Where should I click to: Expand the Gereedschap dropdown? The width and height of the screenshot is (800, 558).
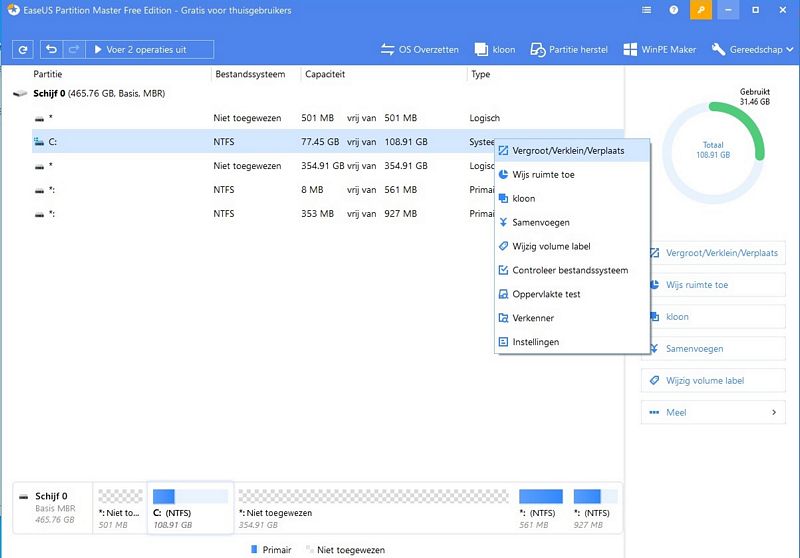(753, 49)
